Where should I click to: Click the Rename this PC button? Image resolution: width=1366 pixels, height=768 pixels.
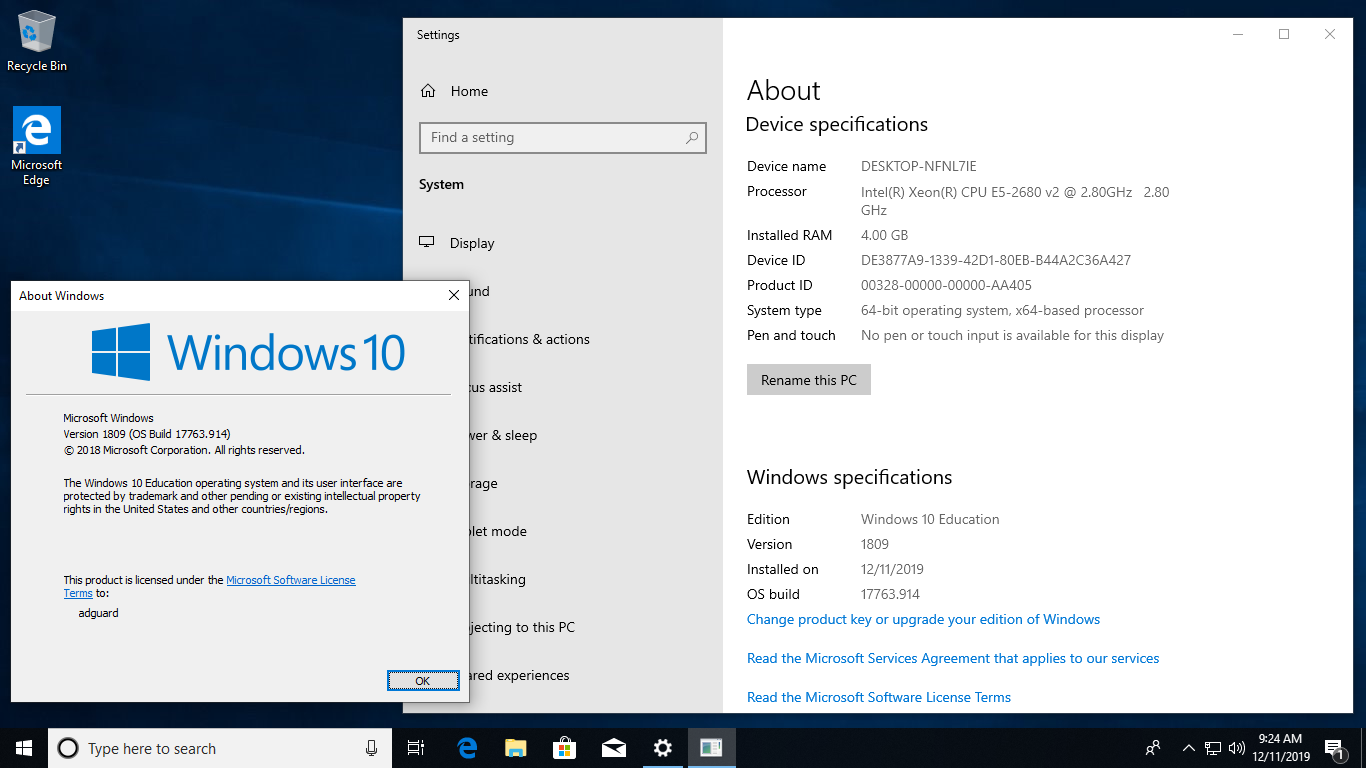coord(809,380)
